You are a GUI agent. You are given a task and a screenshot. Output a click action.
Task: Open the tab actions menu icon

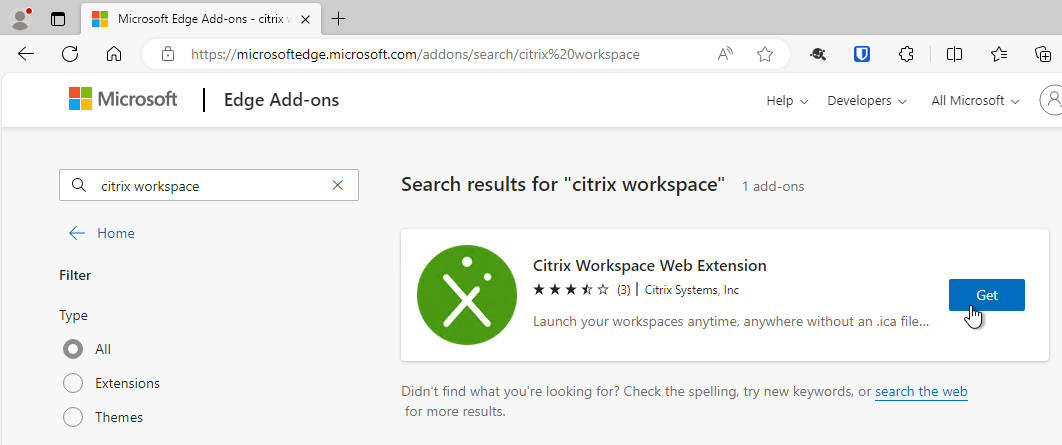click(58, 19)
